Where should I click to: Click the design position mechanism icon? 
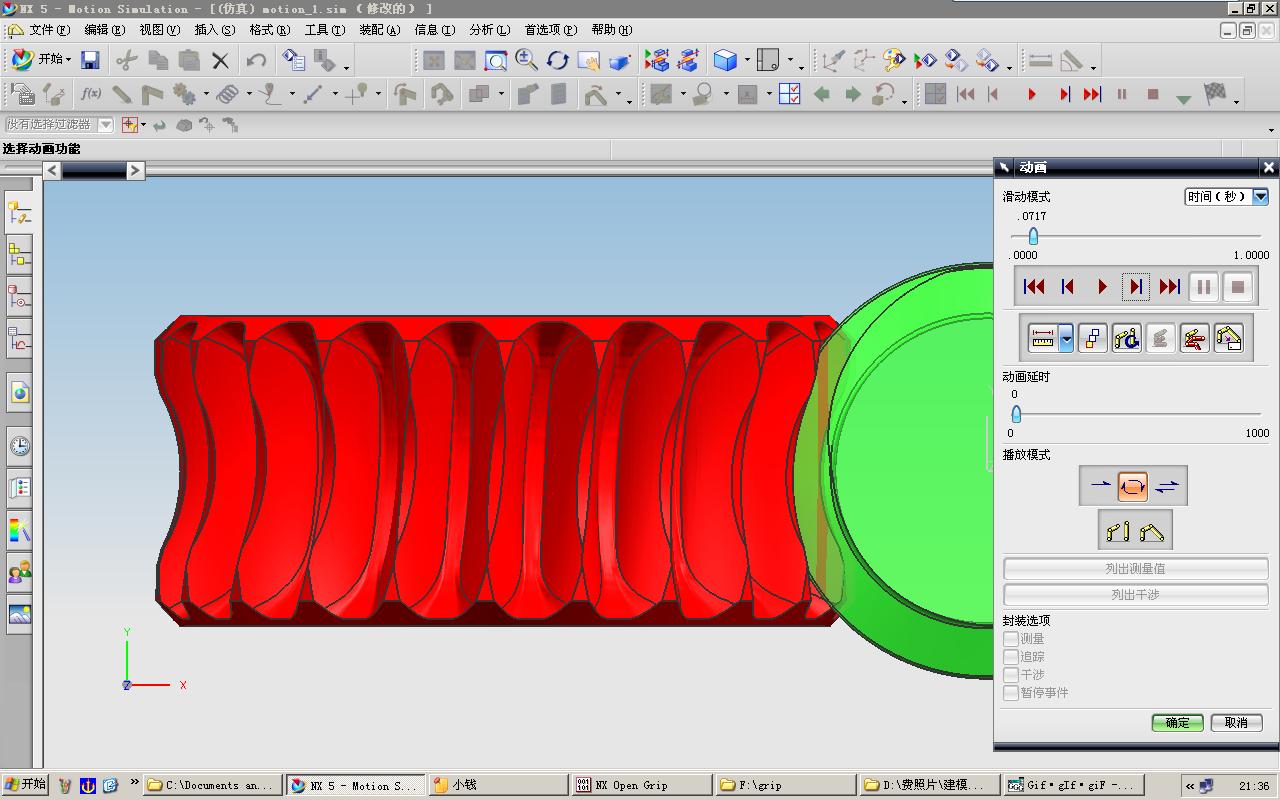[x=1116, y=531]
